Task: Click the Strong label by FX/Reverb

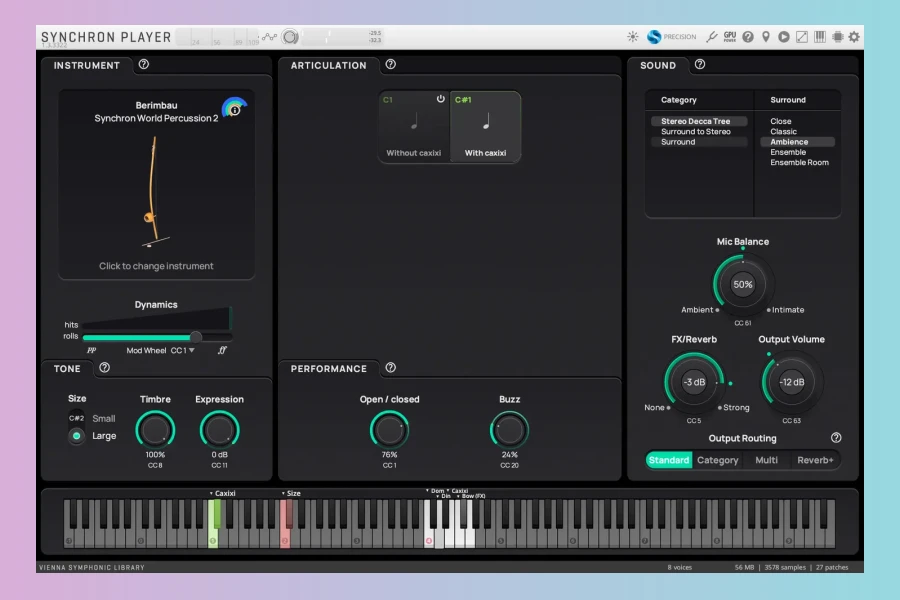Action: pos(736,408)
